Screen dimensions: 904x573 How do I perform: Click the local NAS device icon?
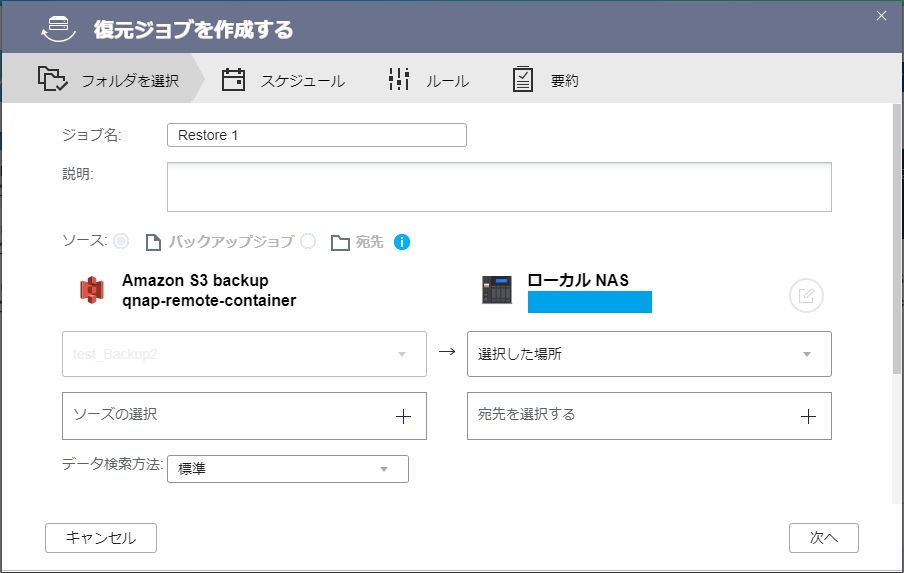[497, 289]
